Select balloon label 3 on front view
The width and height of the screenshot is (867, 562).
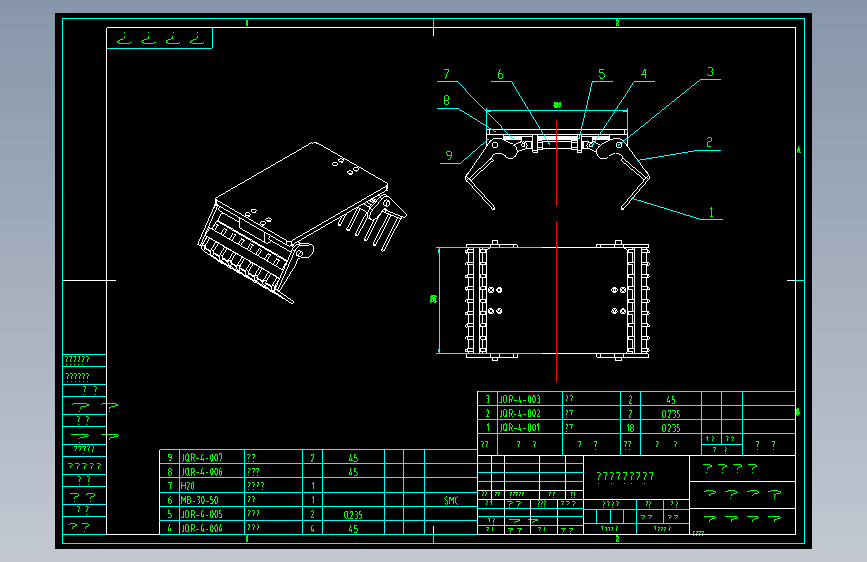pyautogui.click(x=710, y=72)
